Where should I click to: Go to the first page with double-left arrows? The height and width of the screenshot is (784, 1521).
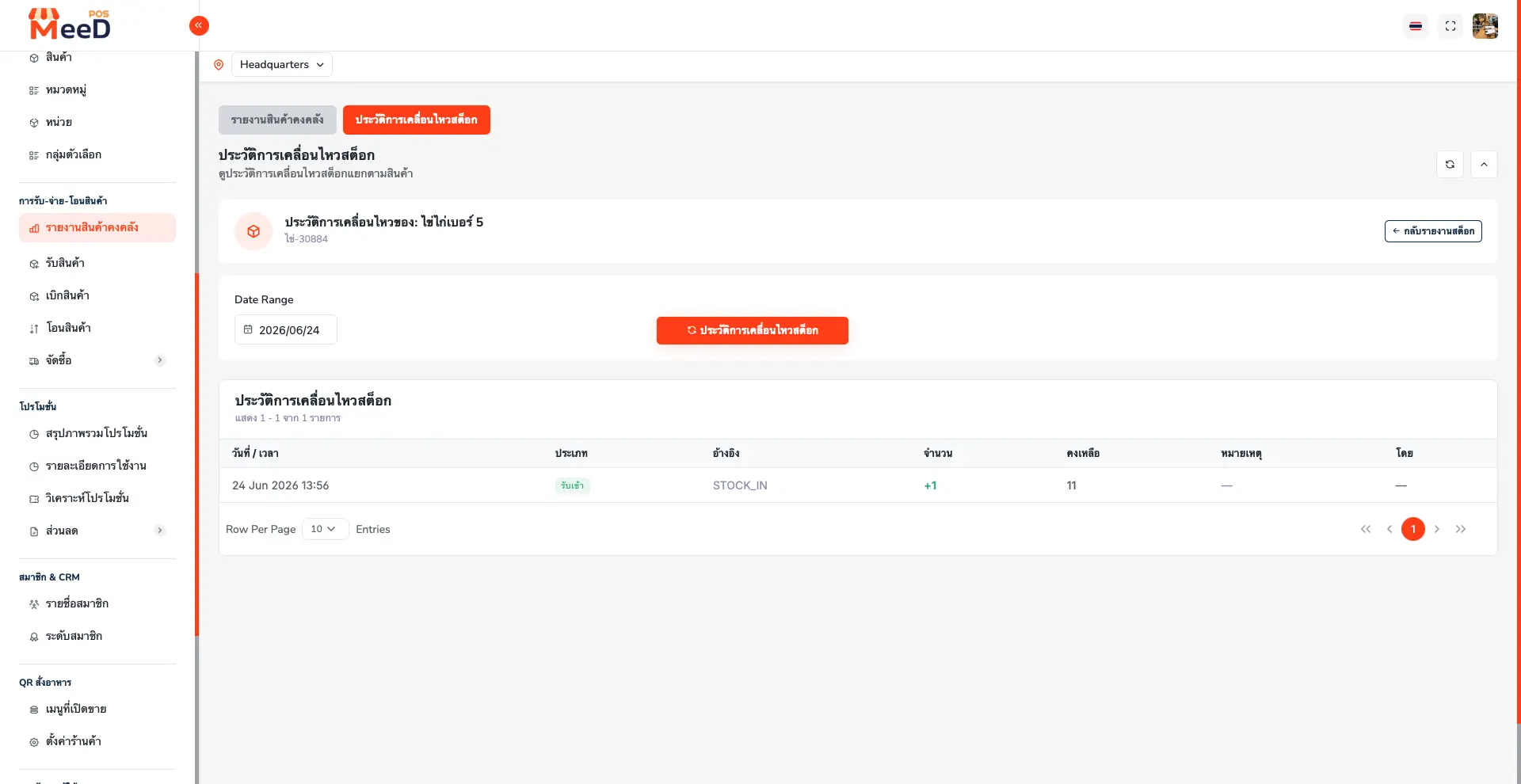(1366, 529)
